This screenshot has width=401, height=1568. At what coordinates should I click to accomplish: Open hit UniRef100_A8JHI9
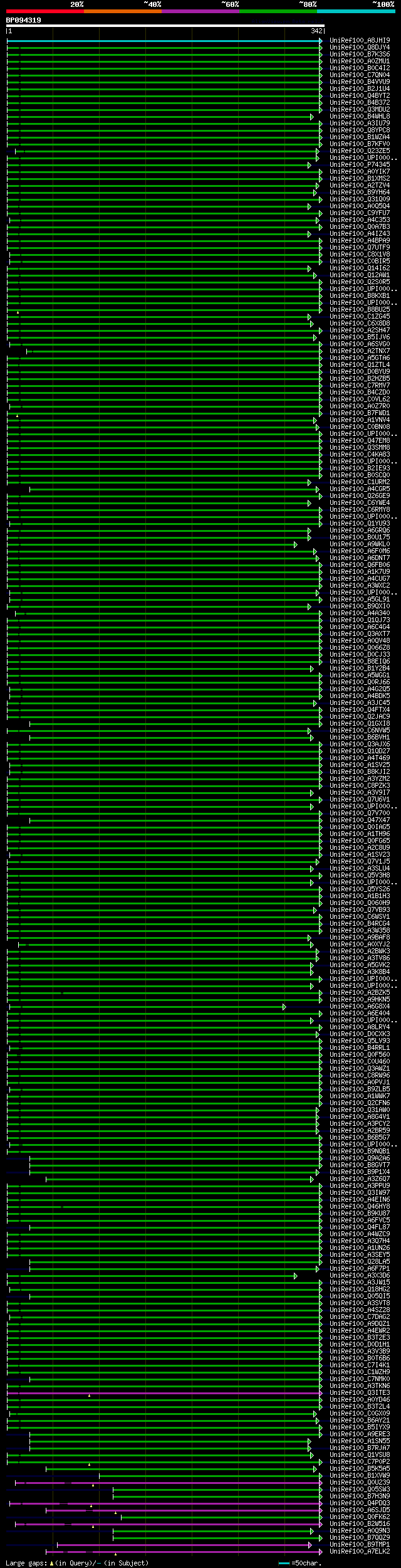point(360,41)
